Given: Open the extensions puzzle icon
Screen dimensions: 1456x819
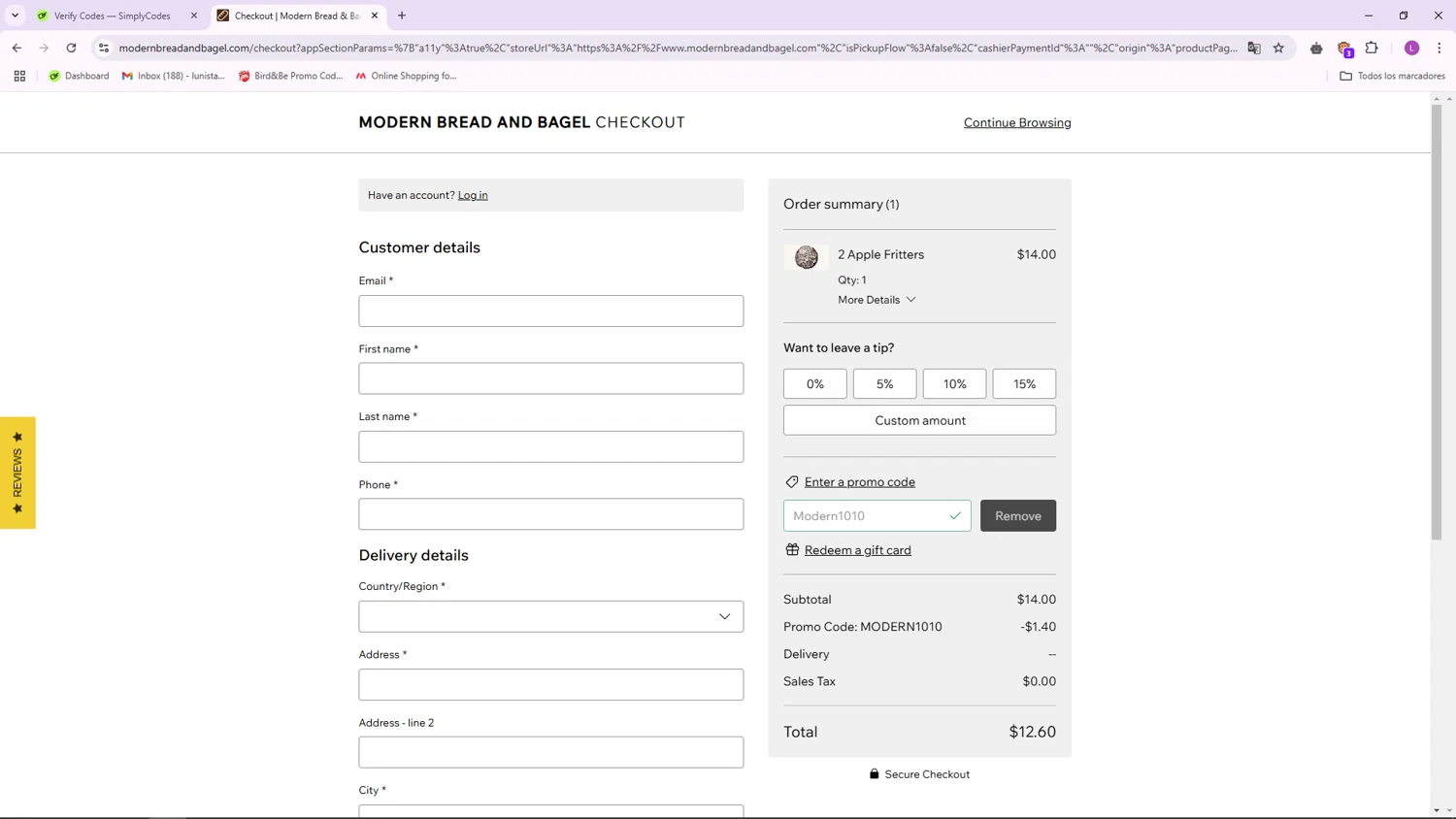Looking at the screenshot, I should 1372,48.
